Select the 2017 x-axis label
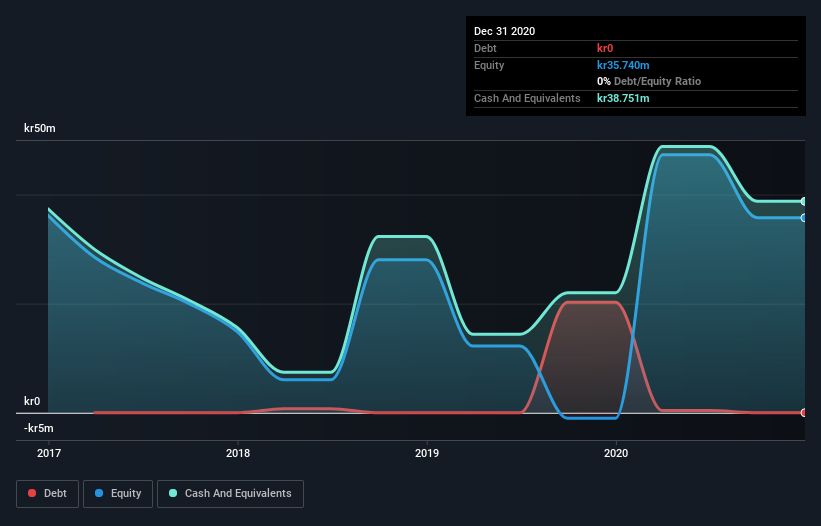 point(49,453)
